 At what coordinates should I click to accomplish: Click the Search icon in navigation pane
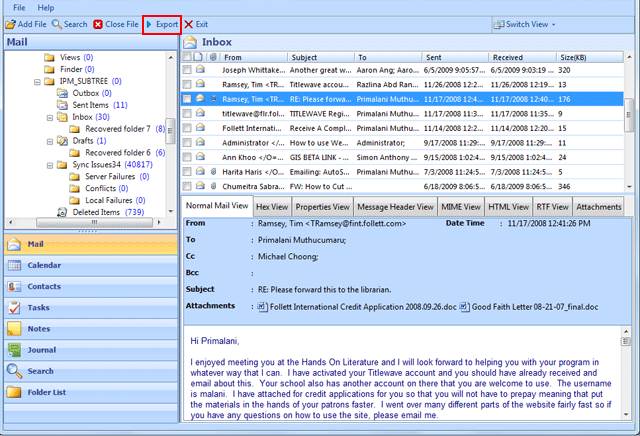pyautogui.click(x=14, y=371)
